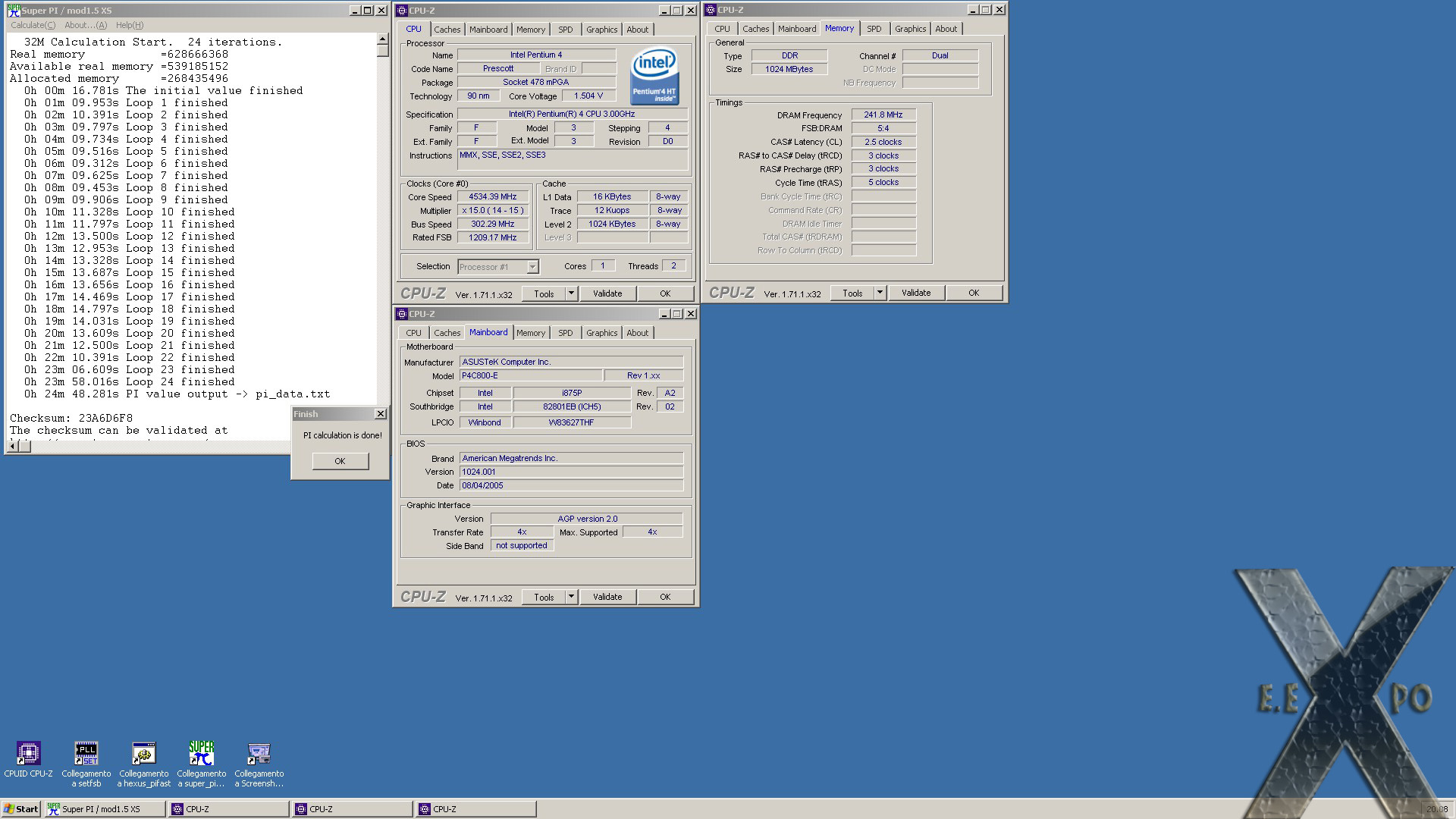
Task: Click Validate in CPU-Z Memory window
Action: click(x=916, y=293)
